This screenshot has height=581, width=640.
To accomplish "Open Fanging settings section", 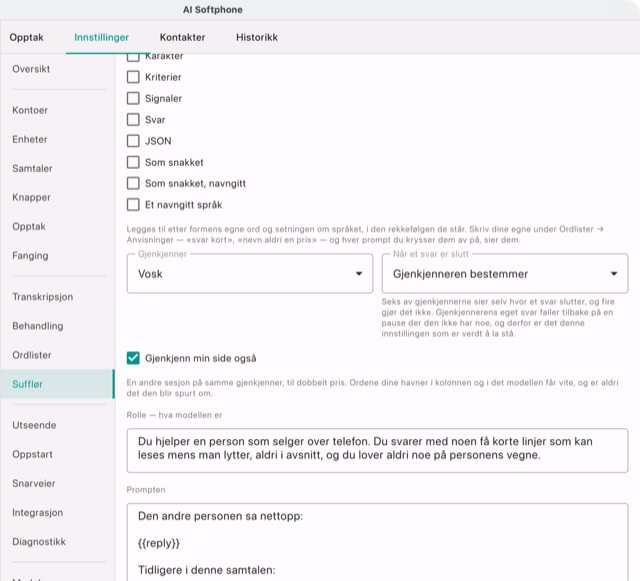I will pos(57,256).
